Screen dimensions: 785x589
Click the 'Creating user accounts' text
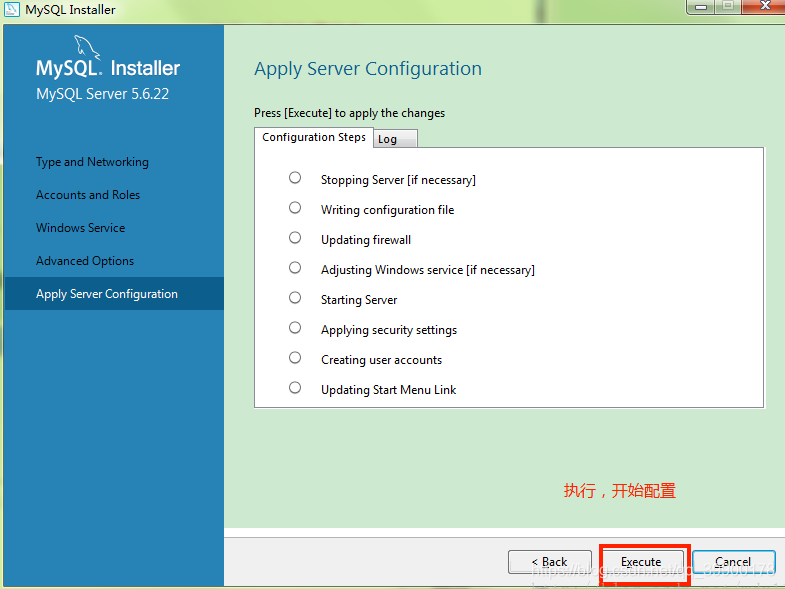tap(381, 360)
